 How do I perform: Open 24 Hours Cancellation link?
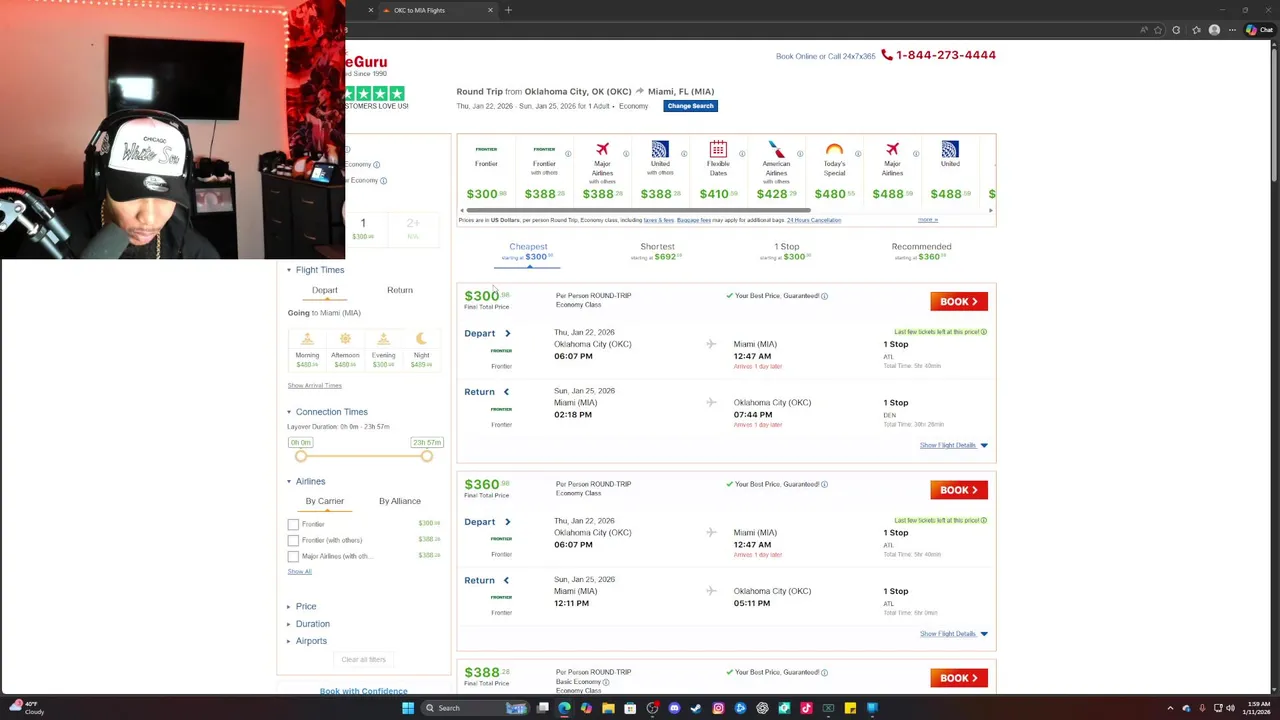(x=813, y=220)
